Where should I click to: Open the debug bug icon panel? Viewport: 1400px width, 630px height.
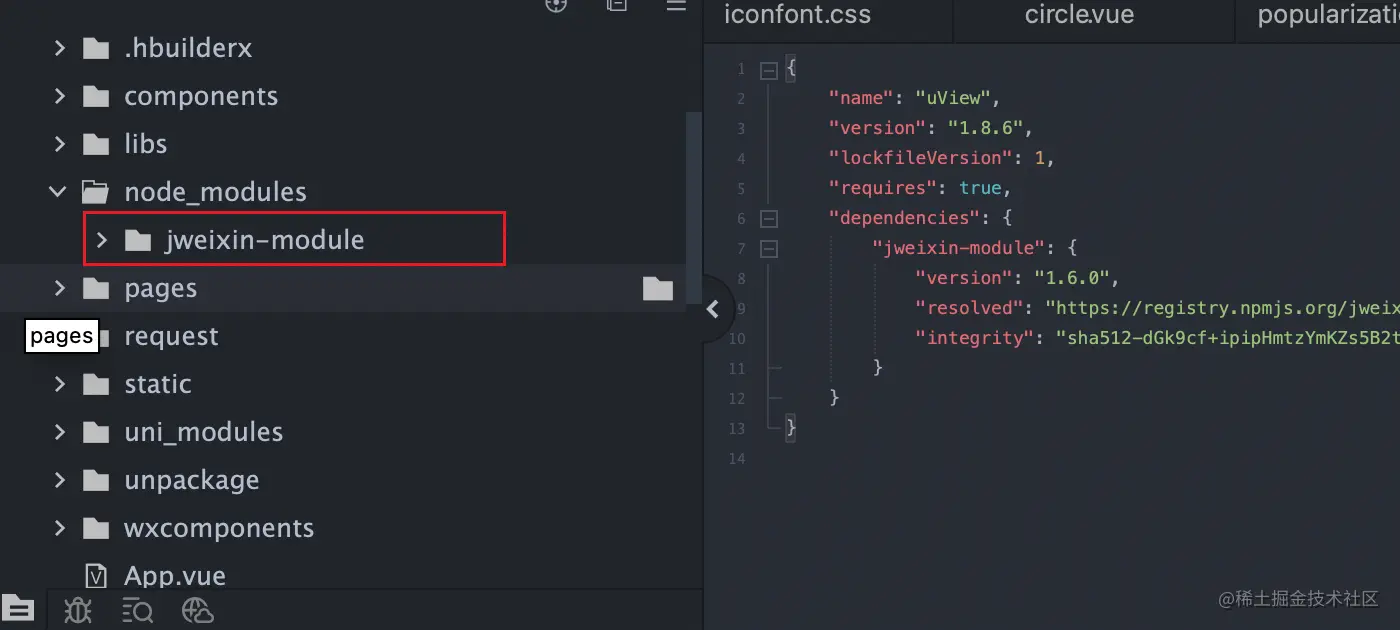(x=78, y=610)
